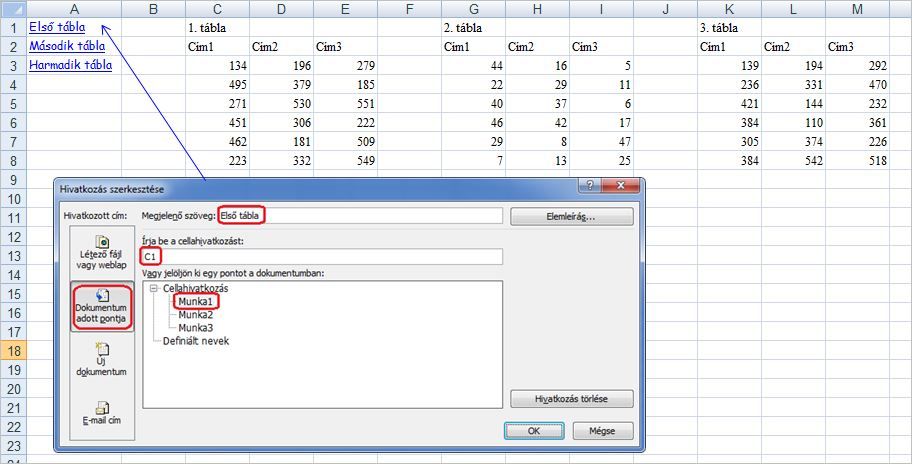Image resolution: width=912 pixels, height=464 pixels.
Task: Select column M header
Action: tap(857, 9)
